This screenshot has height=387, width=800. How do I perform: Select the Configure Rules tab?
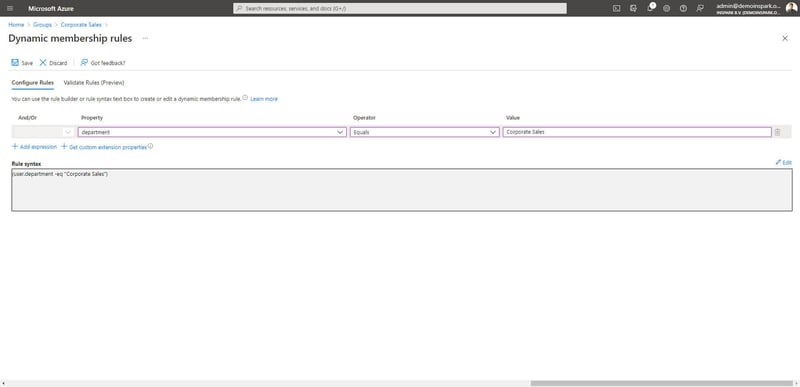[x=33, y=83]
